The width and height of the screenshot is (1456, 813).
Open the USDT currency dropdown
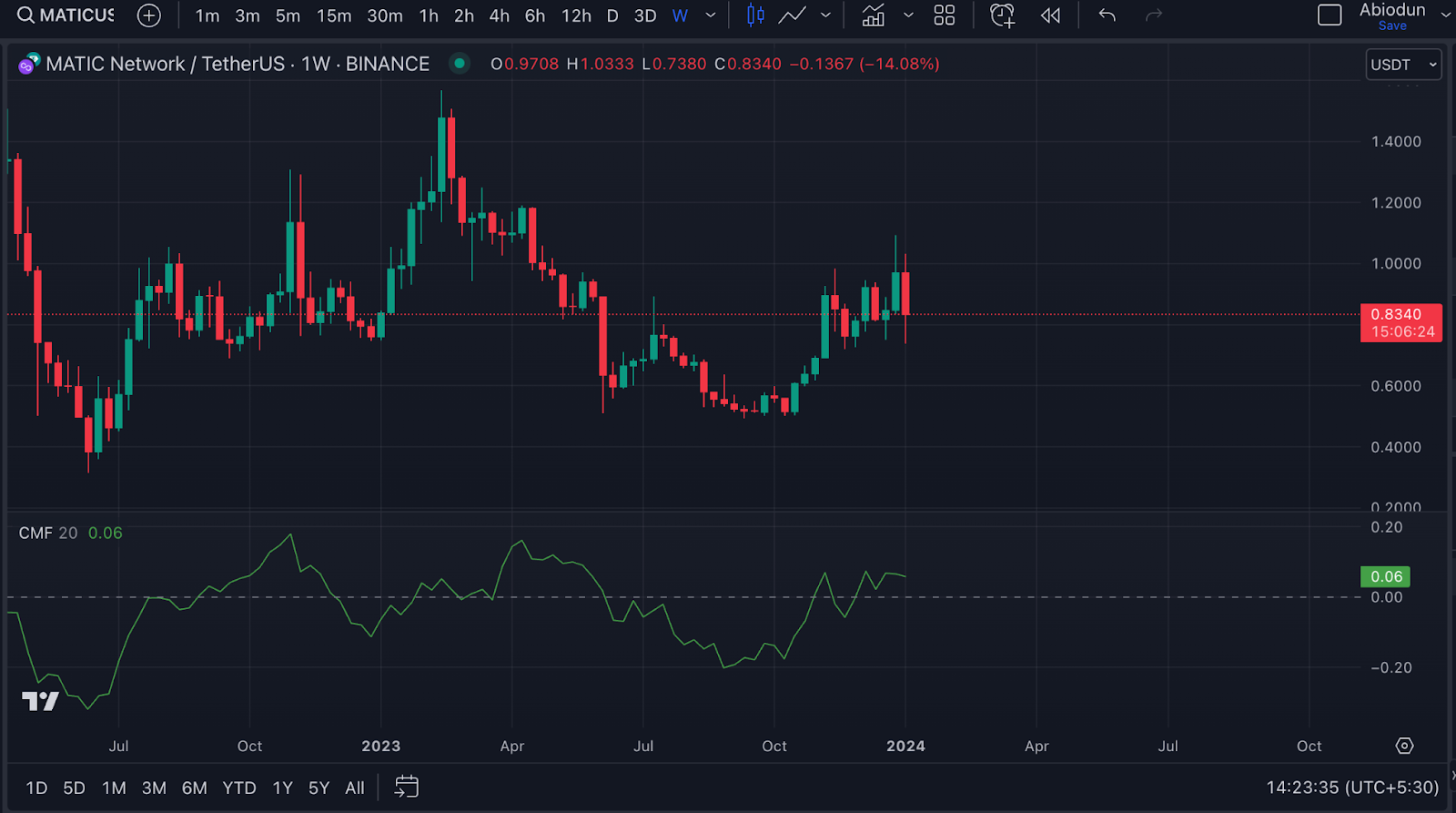click(x=1404, y=65)
